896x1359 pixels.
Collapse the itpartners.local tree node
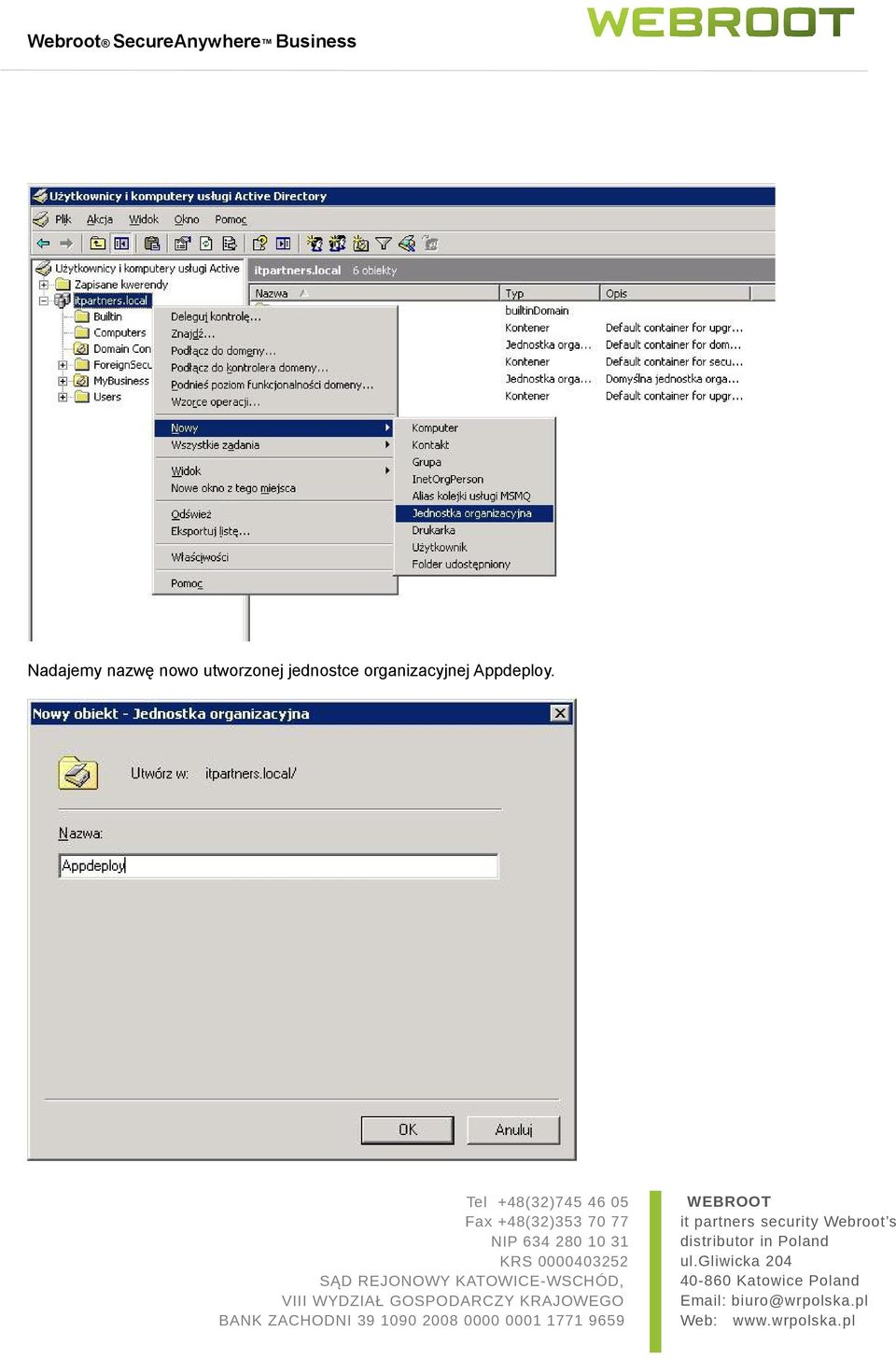[43, 301]
